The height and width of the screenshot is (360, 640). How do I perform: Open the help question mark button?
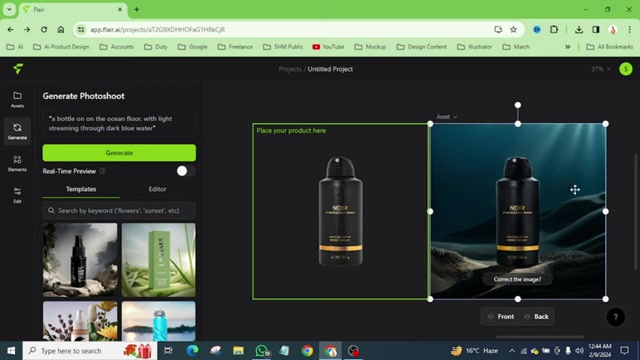coord(616,317)
